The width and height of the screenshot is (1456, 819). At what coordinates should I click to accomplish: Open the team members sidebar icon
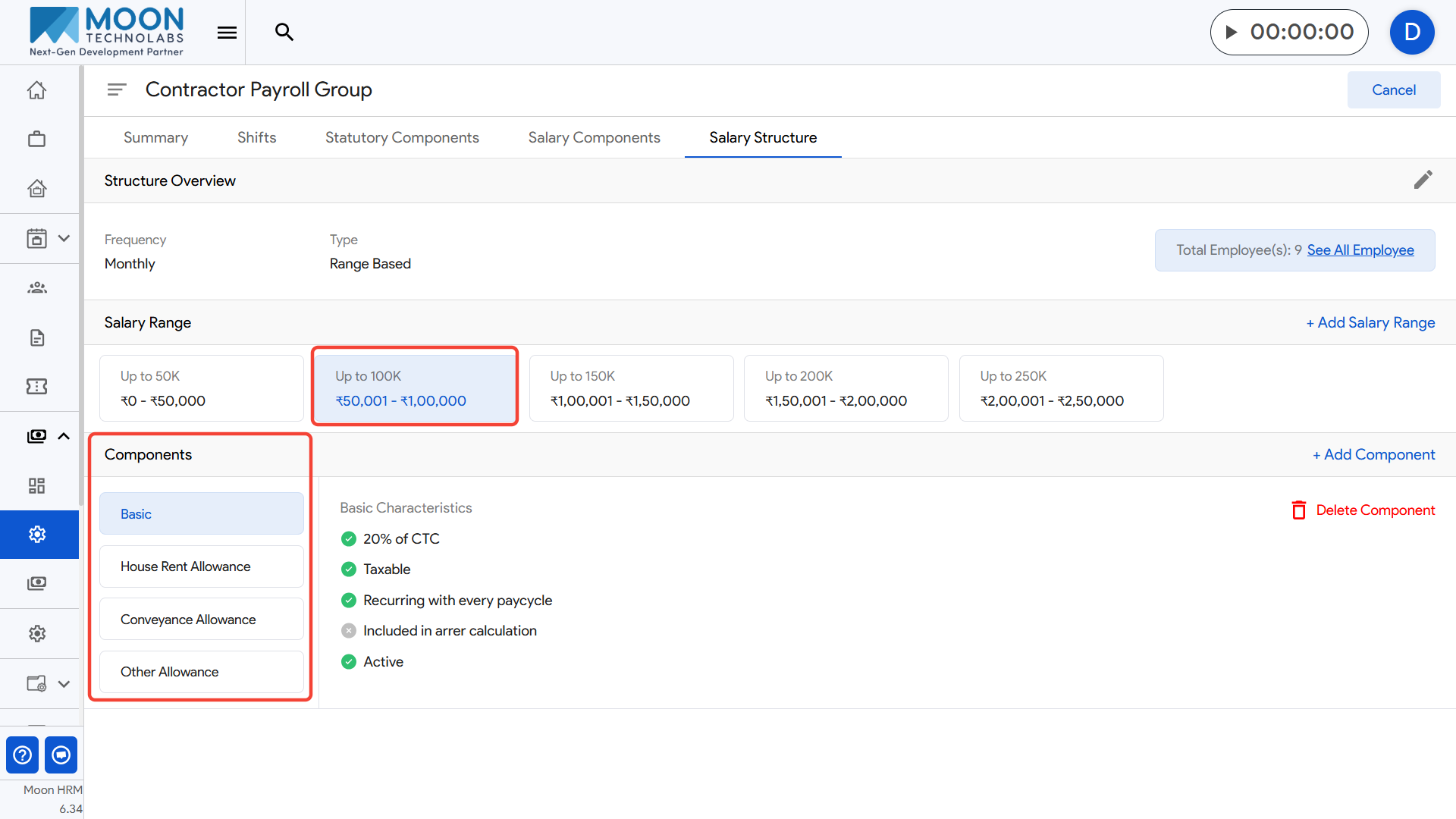[36, 287]
